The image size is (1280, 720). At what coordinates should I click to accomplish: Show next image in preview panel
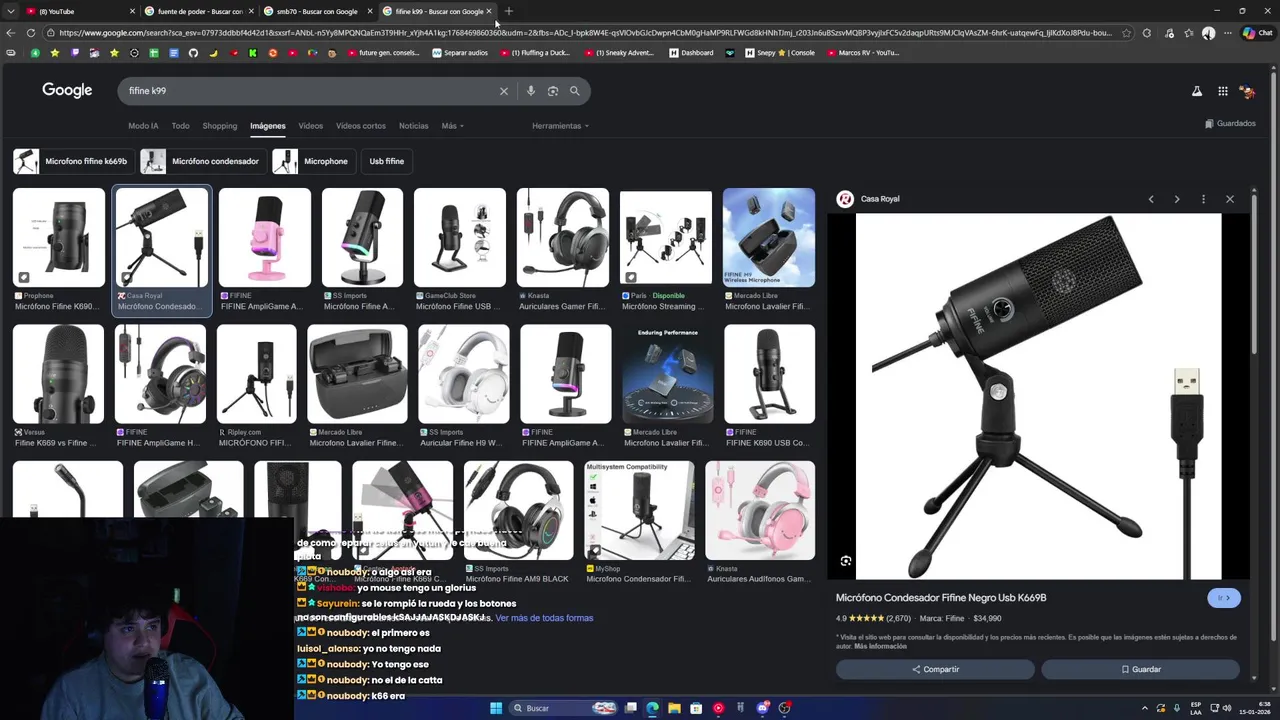point(1177,199)
